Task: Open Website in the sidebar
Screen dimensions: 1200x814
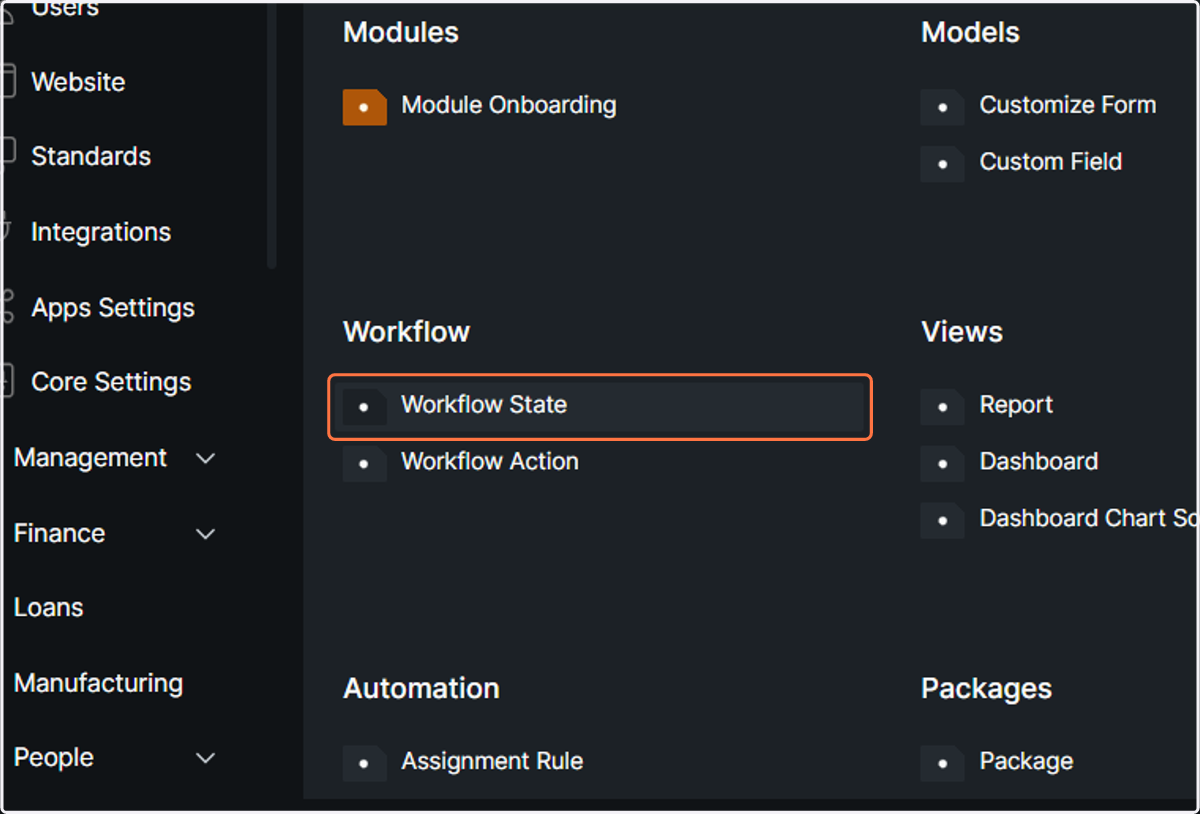Action: coord(78,82)
